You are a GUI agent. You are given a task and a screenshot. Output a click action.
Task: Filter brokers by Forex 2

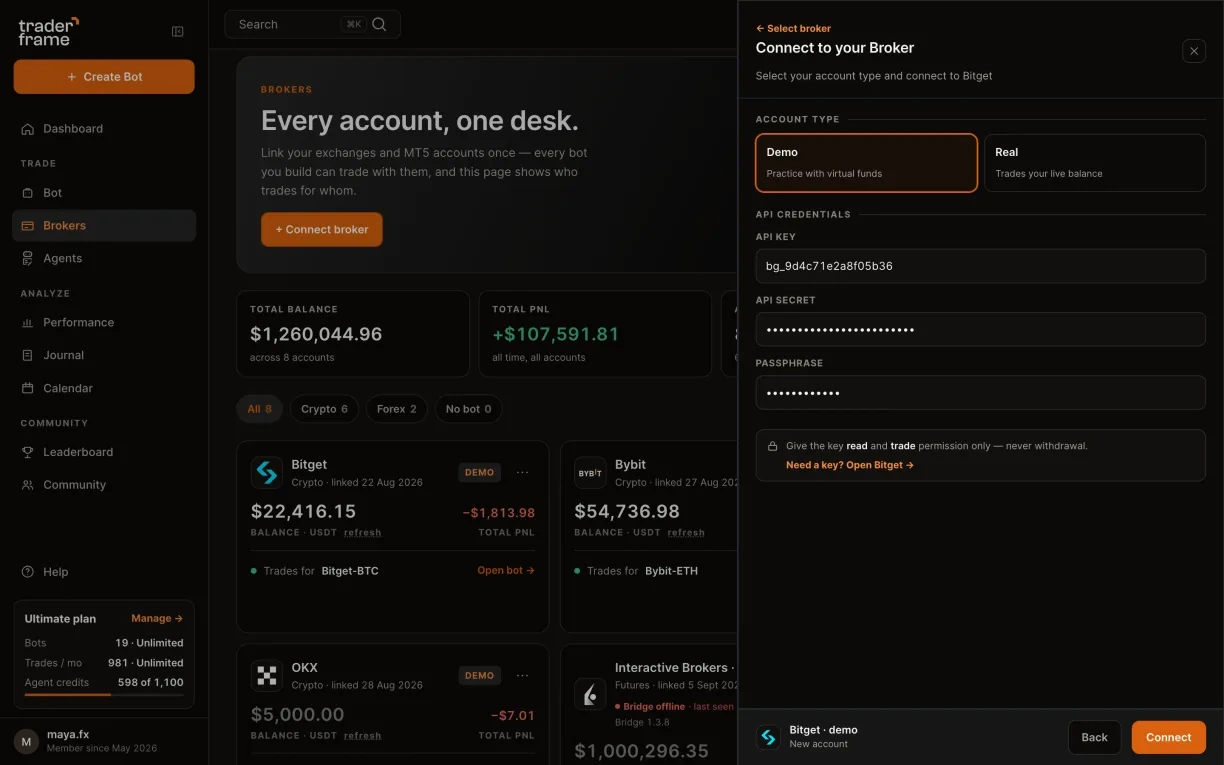click(397, 409)
